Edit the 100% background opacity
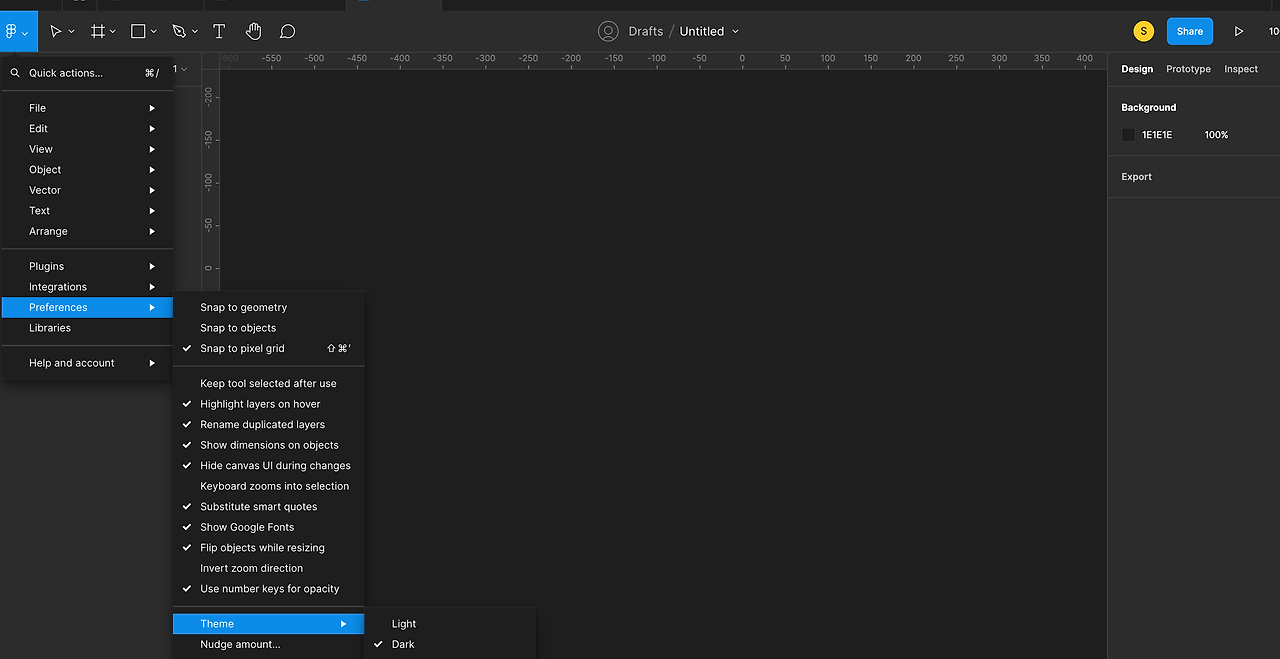Screen dimensions: 1280x659 click(x=1216, y=135)
